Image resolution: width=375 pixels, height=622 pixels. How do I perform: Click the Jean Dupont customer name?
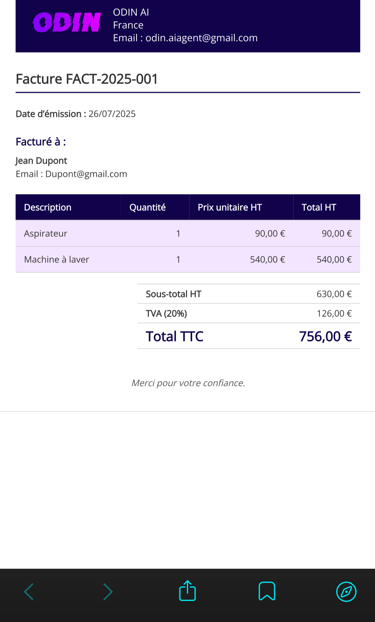point(41,161)
